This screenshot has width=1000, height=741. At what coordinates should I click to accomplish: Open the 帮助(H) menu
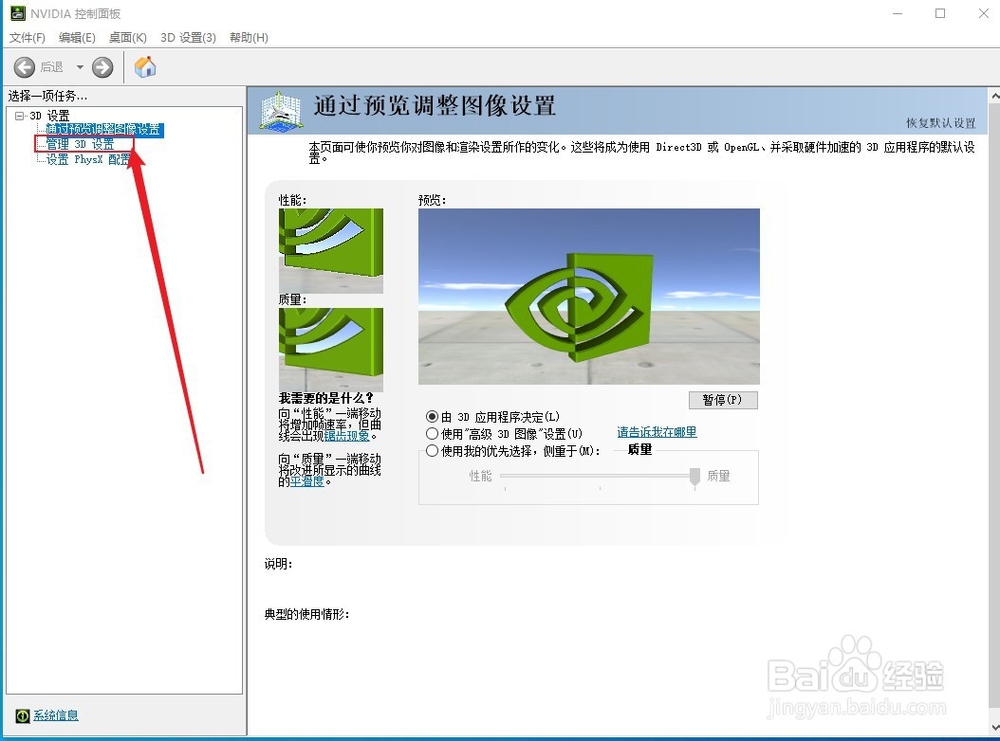[250, 37]
